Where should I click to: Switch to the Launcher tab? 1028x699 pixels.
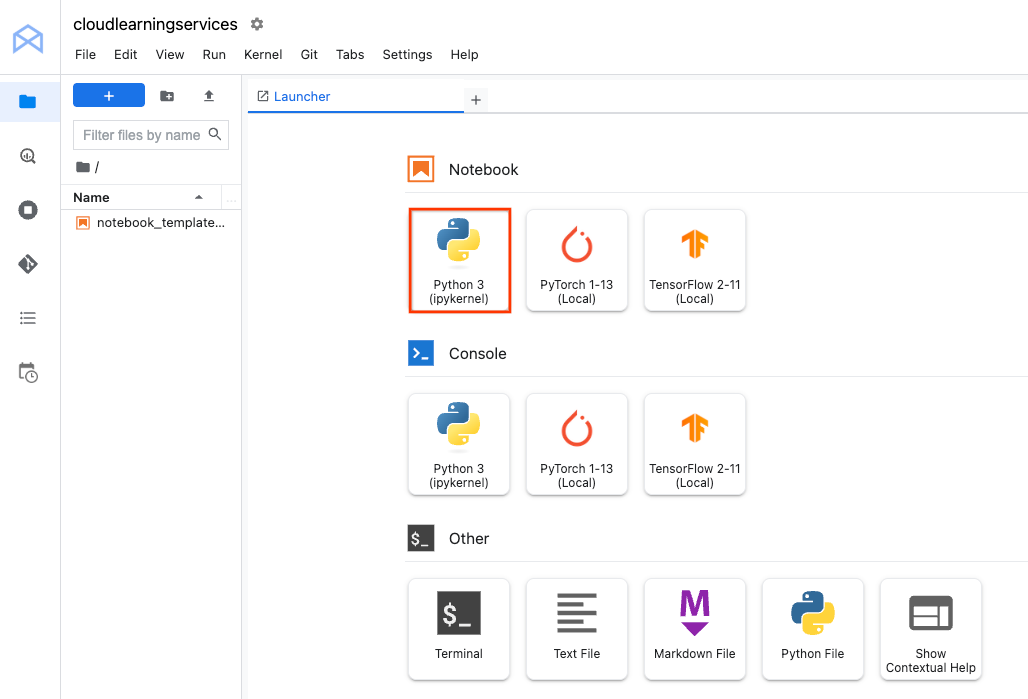coord(355,97)
